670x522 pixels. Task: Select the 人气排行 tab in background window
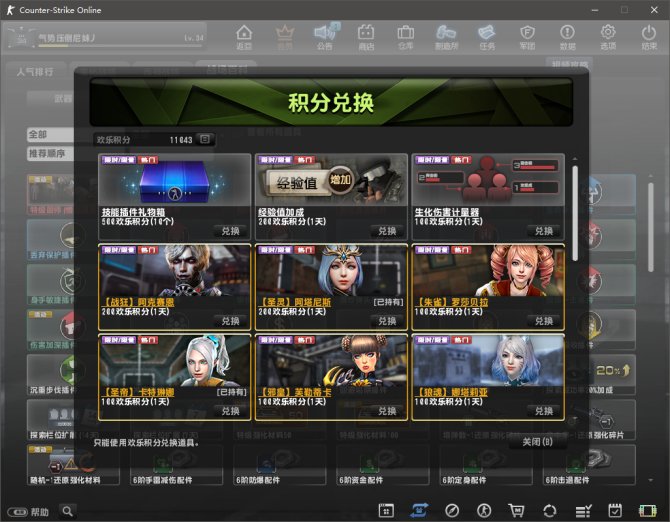point(36,72)
